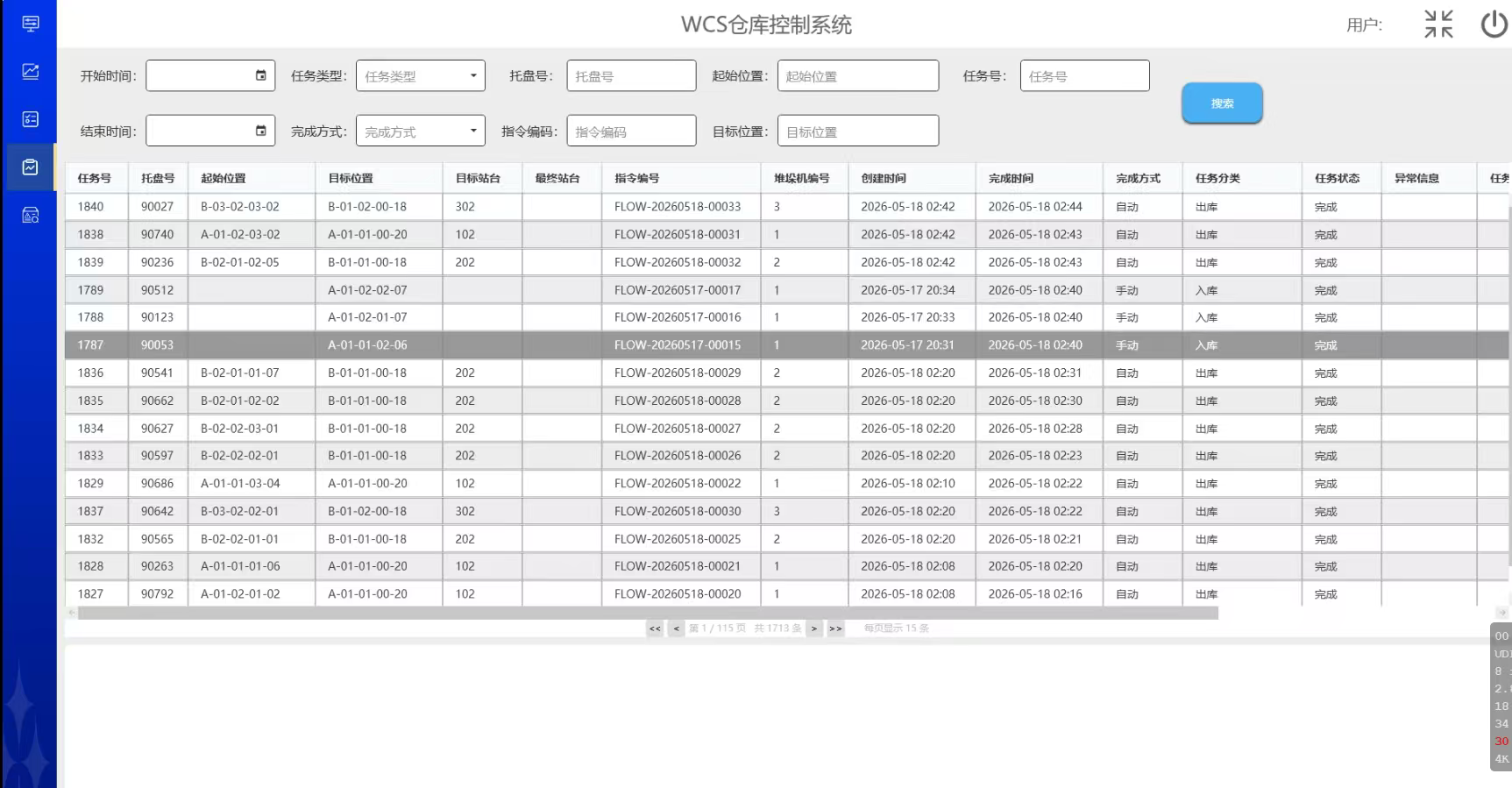Open the sidebar checklist tasks icon
This screenshot has width=1512, height=788.
point(31,119)
